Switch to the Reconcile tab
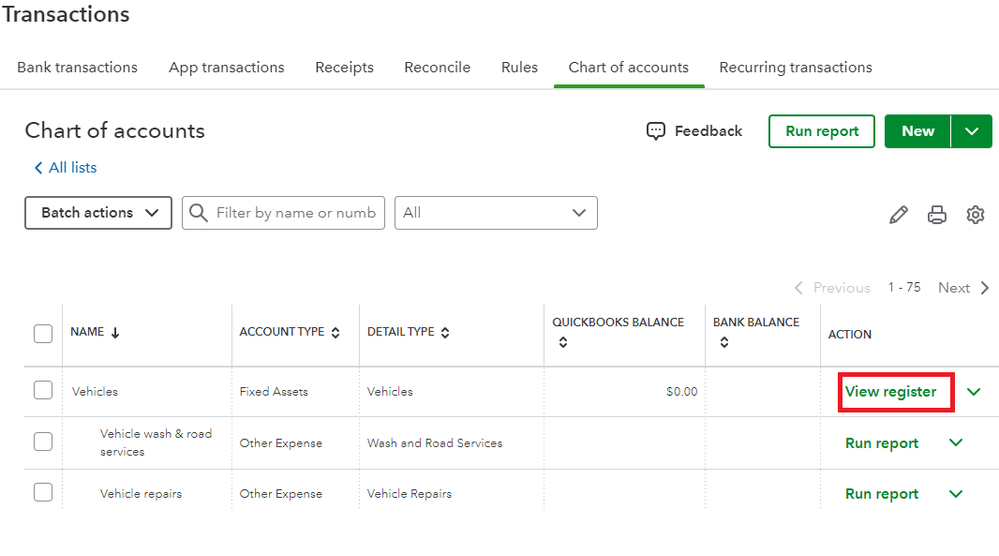 coord(437,68)
